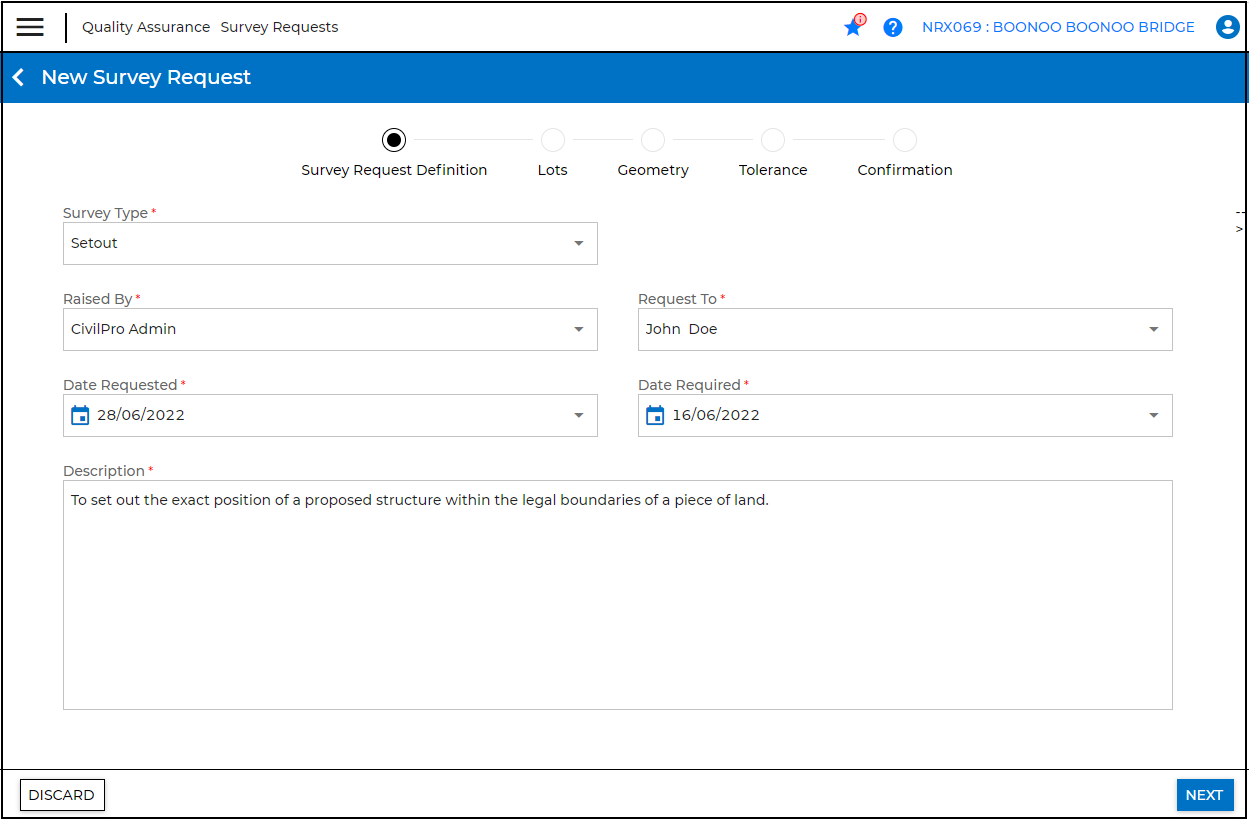Expand the Request To dropdown arrow
This screenshot has height=819, width=1249.
point(1153,330)
